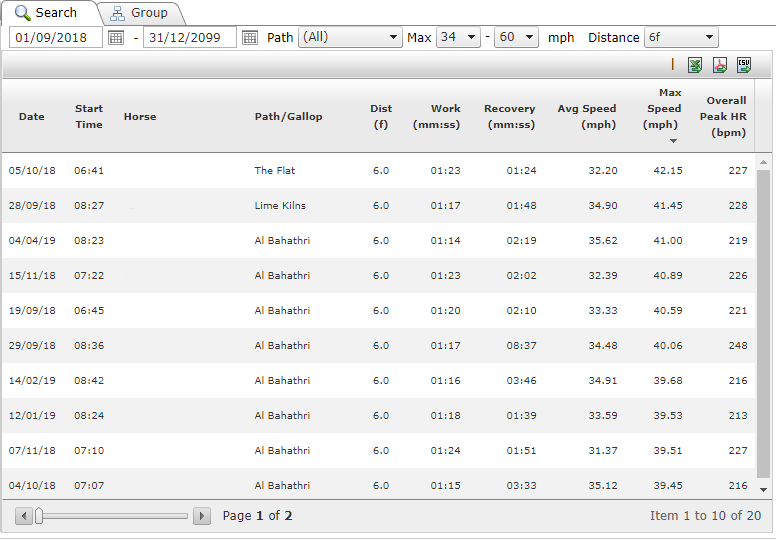Click max speed value 42.15
Image resolution: width=776 pixels, height=541 pixels.
668,171
